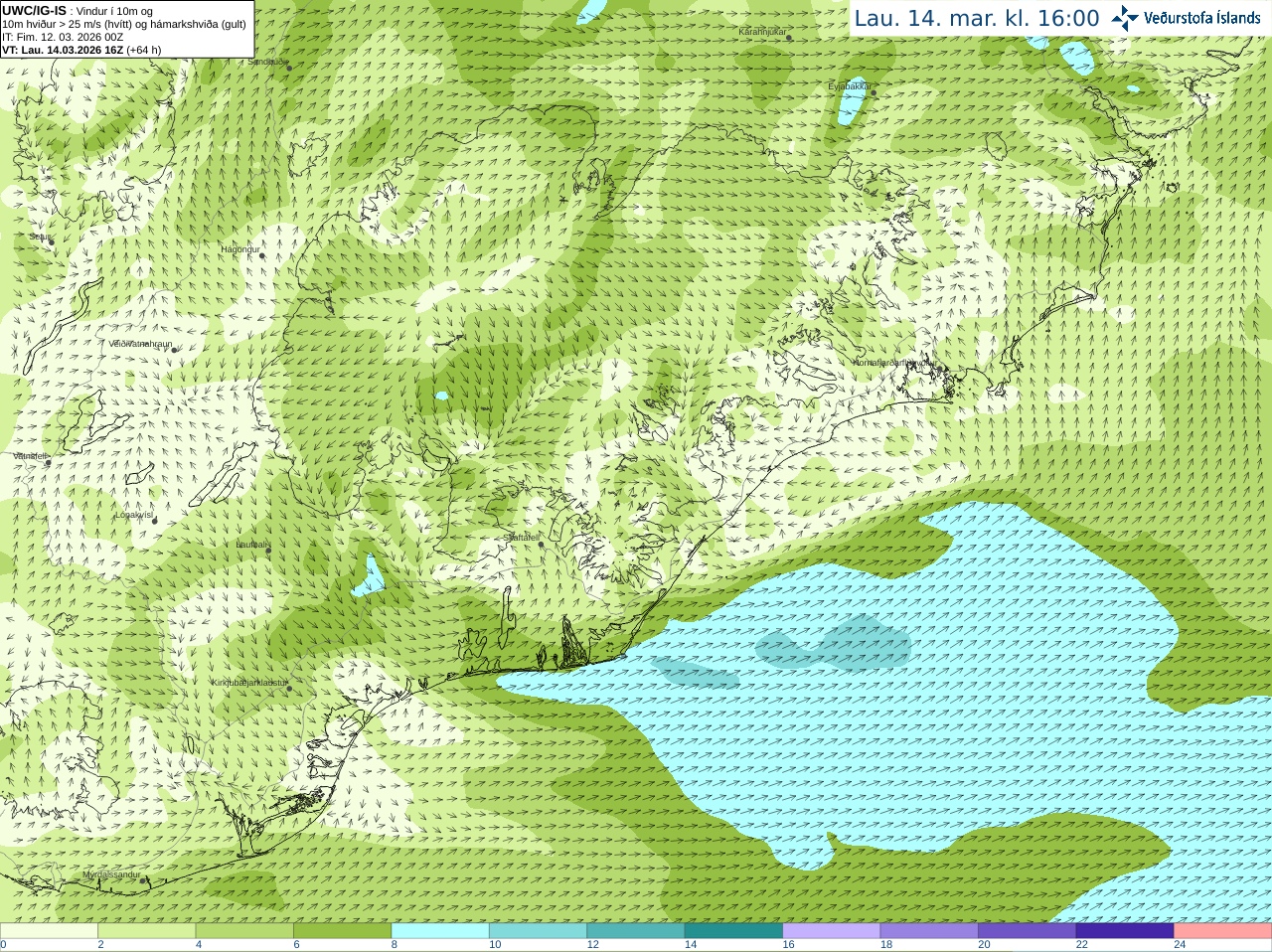Pick the 14–16 m/s dark teal swatch

pos(733,931)
